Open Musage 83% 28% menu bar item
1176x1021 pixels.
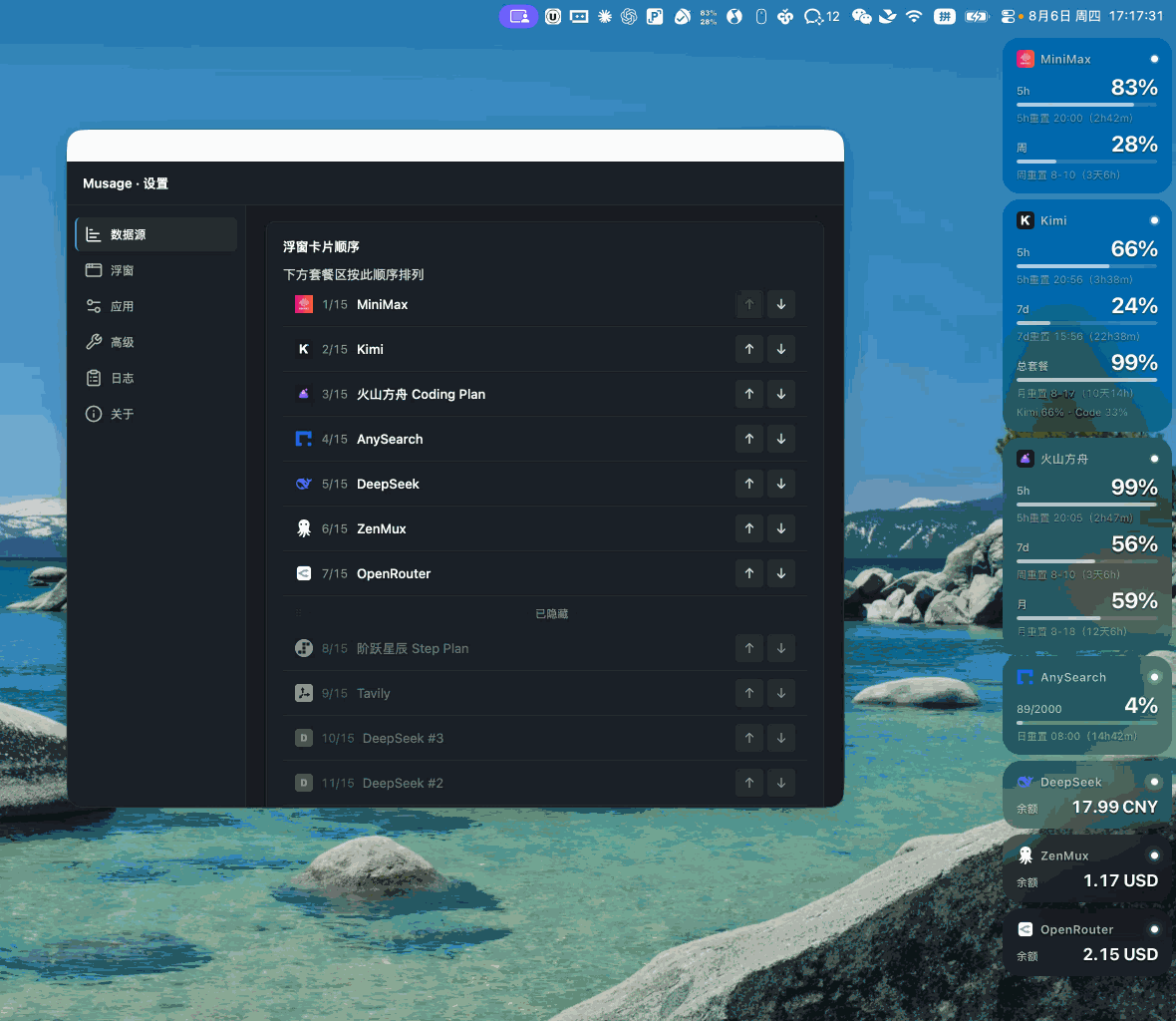tap(708, 16)
